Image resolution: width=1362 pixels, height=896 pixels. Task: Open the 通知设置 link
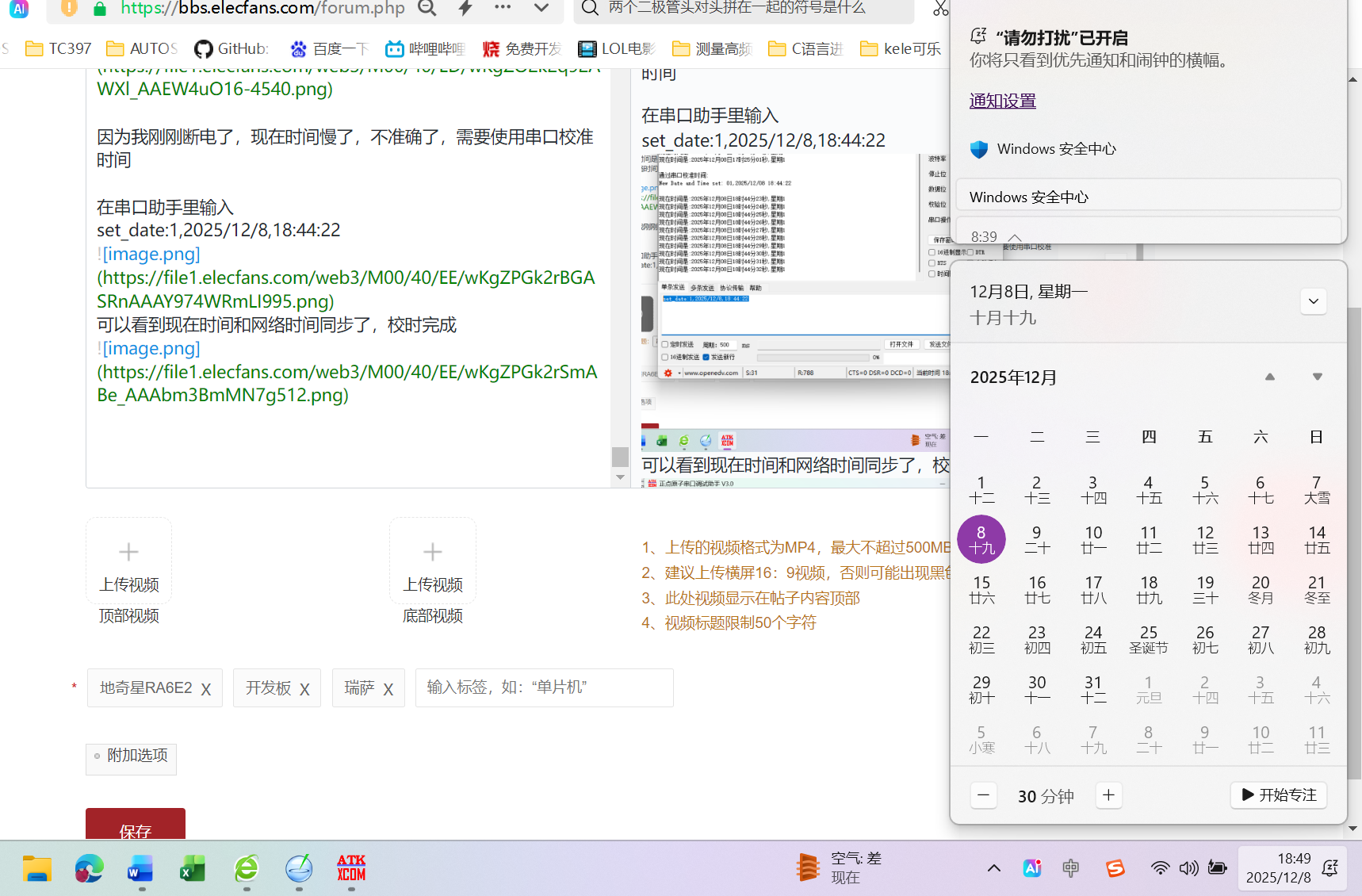pyautogui.click(x=1003, y=101)
